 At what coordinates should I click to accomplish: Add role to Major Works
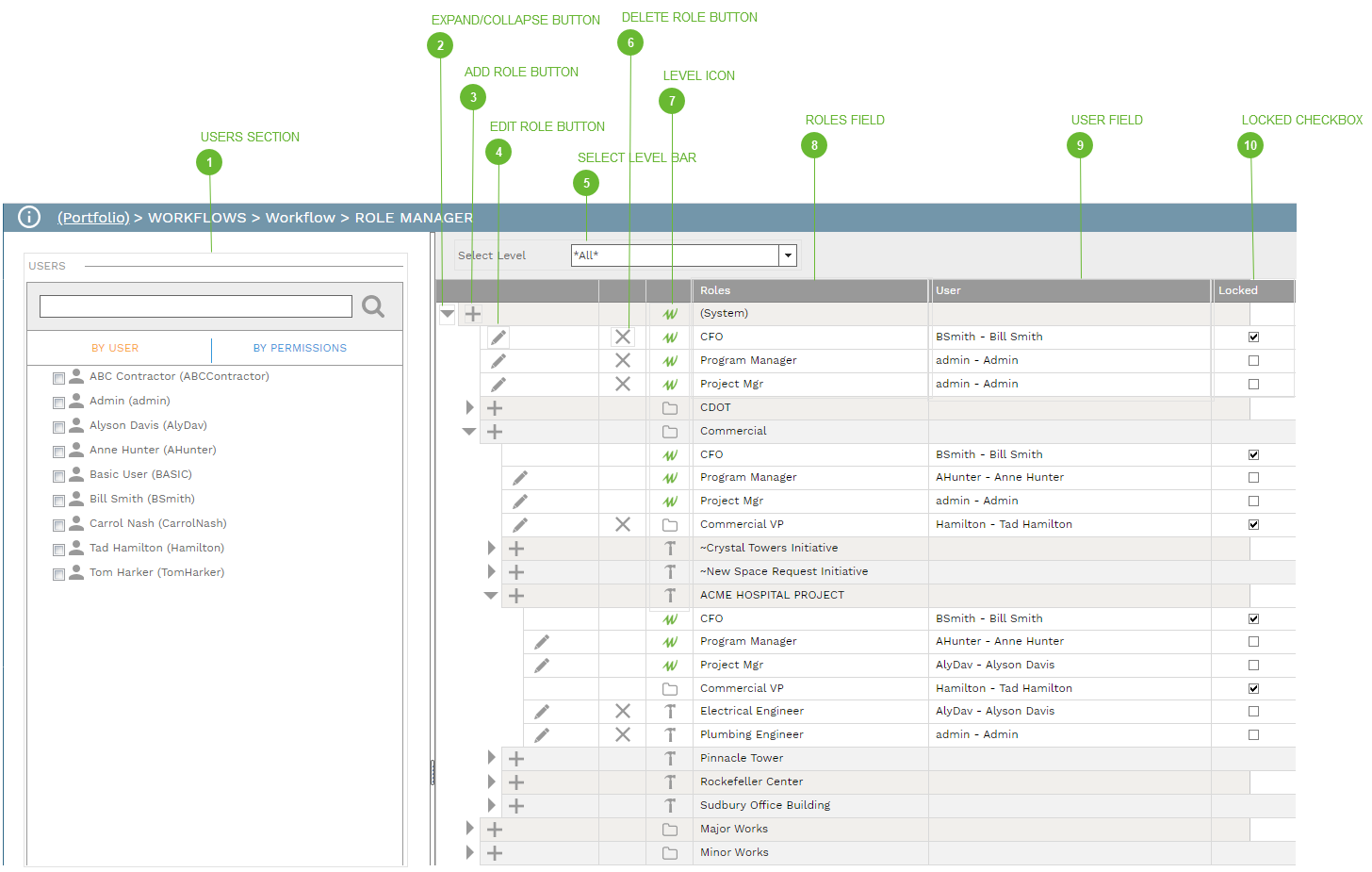coord(495,830)
